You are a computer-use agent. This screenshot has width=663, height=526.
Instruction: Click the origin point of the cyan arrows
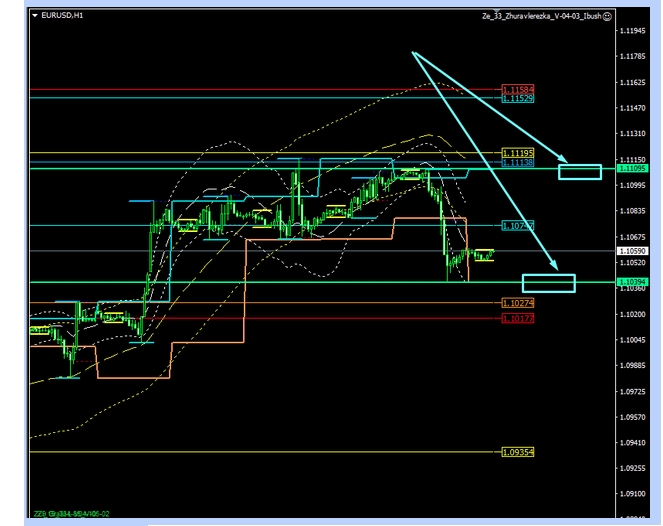(412, 52)
